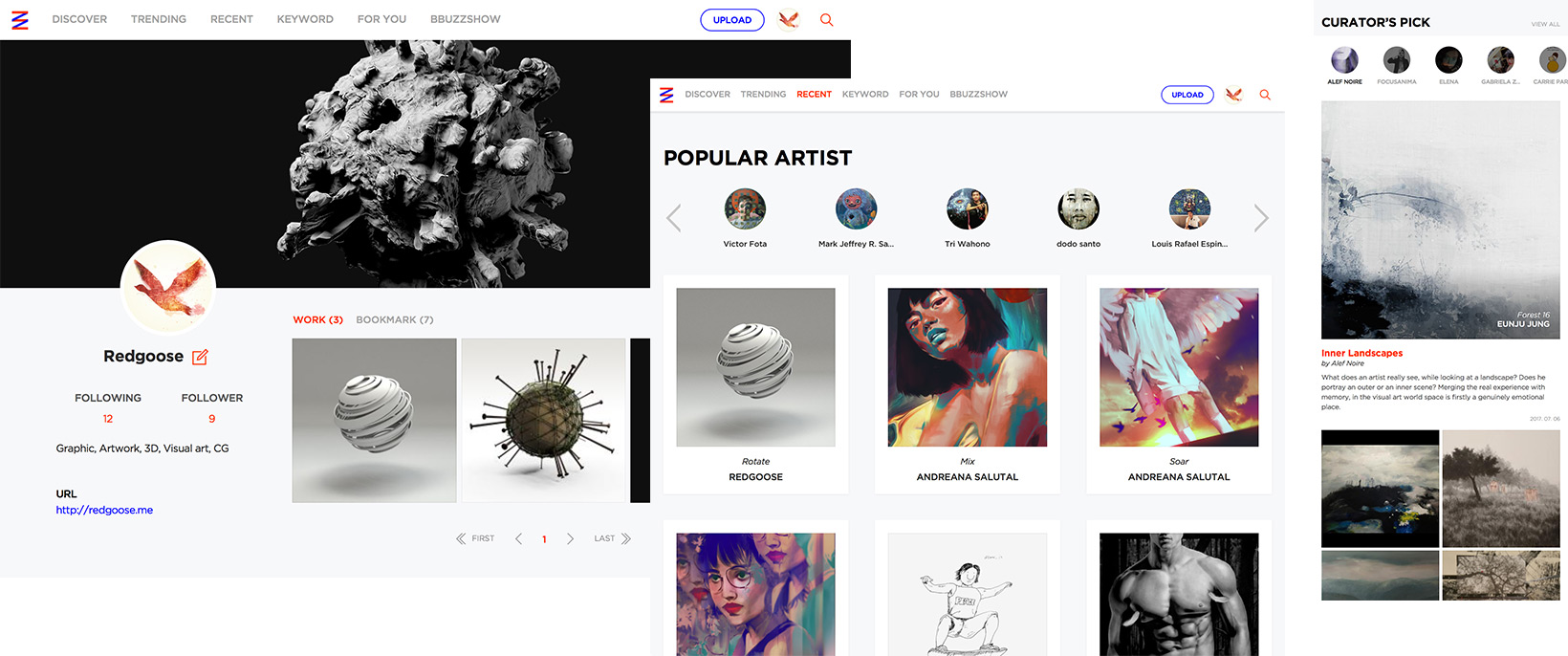Image resolution: width=1568 pixels, height=656 pixels.
Task: Click View All in Curator's Pick
Action: click(x=1545, y=24)
